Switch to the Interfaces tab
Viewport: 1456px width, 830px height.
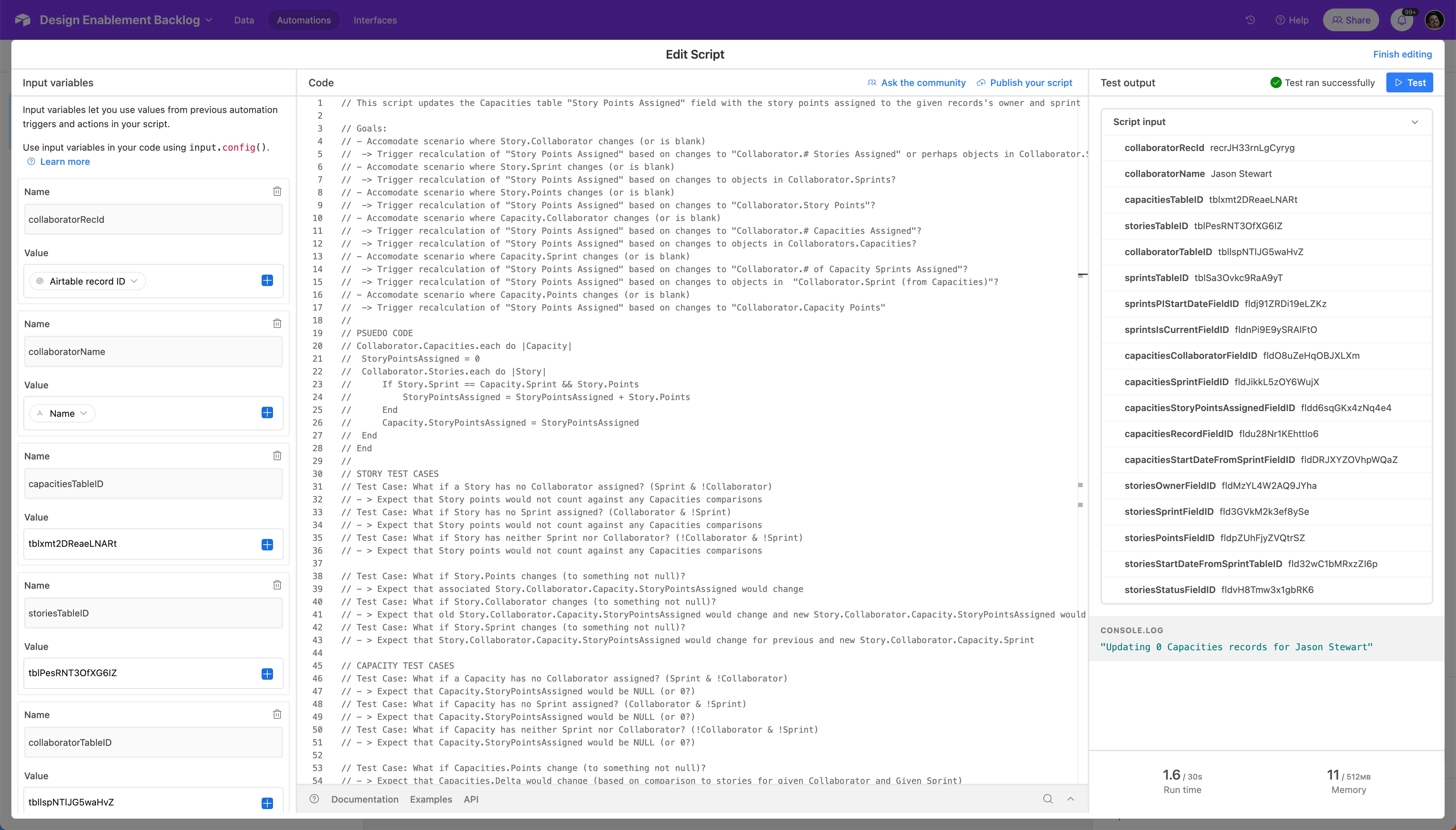(375, 20)
